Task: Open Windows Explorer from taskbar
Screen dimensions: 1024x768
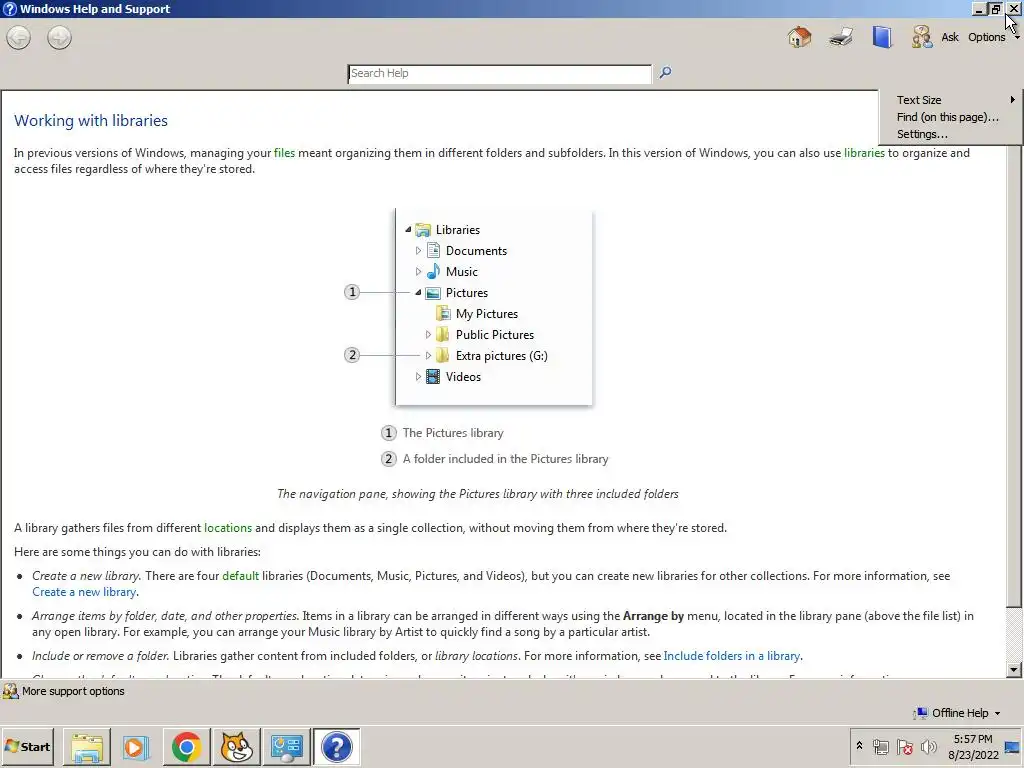Action: coord(87,746)
